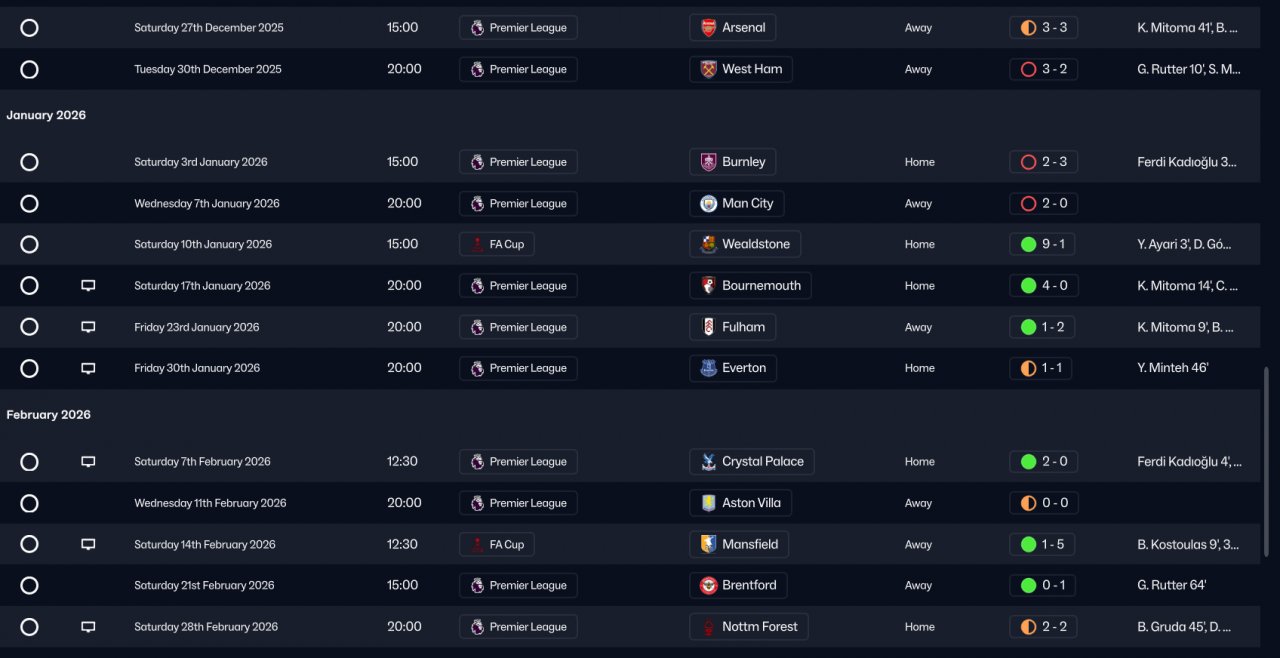Click the Everton club crest
Viewport: 1280px width, 658px height.
[x=708, y=368]
